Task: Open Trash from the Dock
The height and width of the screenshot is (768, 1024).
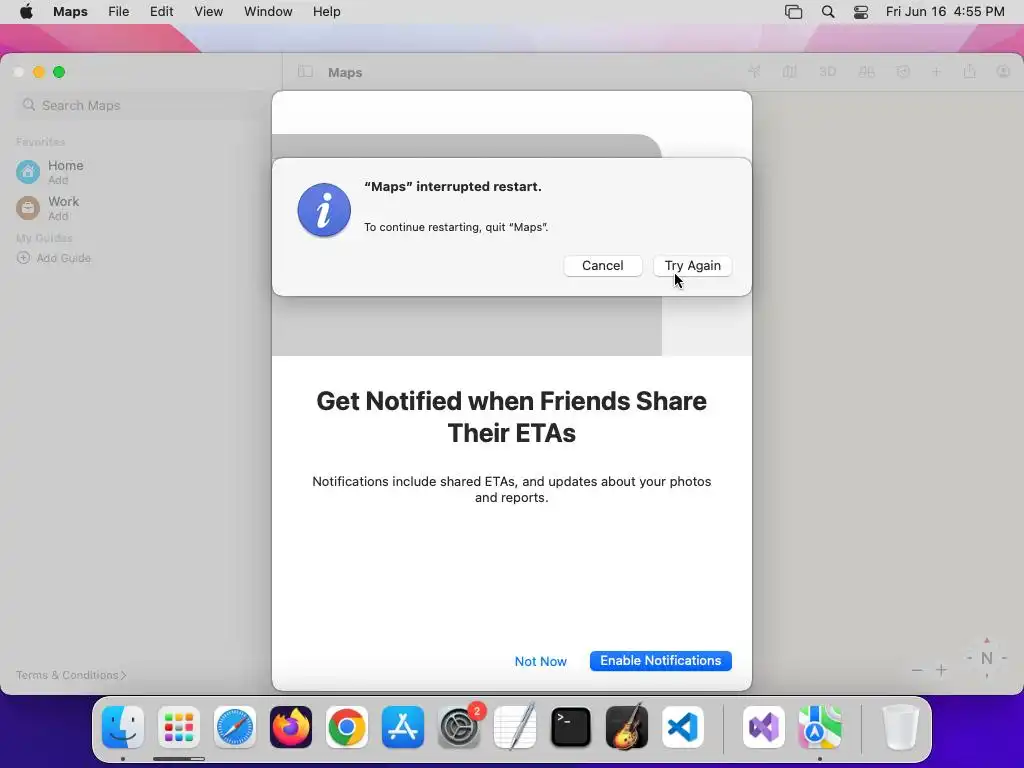Action: tap(900, 727)
